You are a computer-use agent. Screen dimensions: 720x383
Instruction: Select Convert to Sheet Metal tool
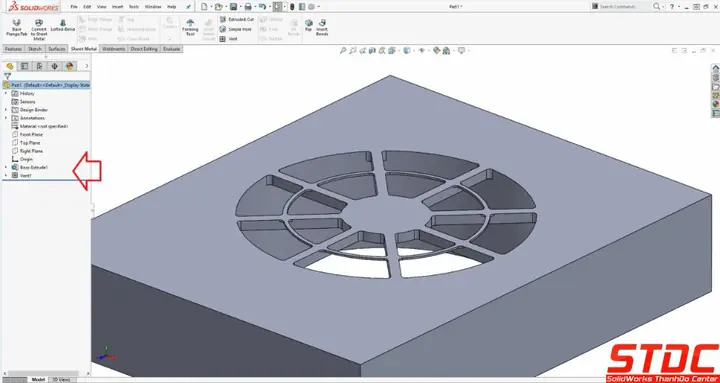(x=39, y=30)
